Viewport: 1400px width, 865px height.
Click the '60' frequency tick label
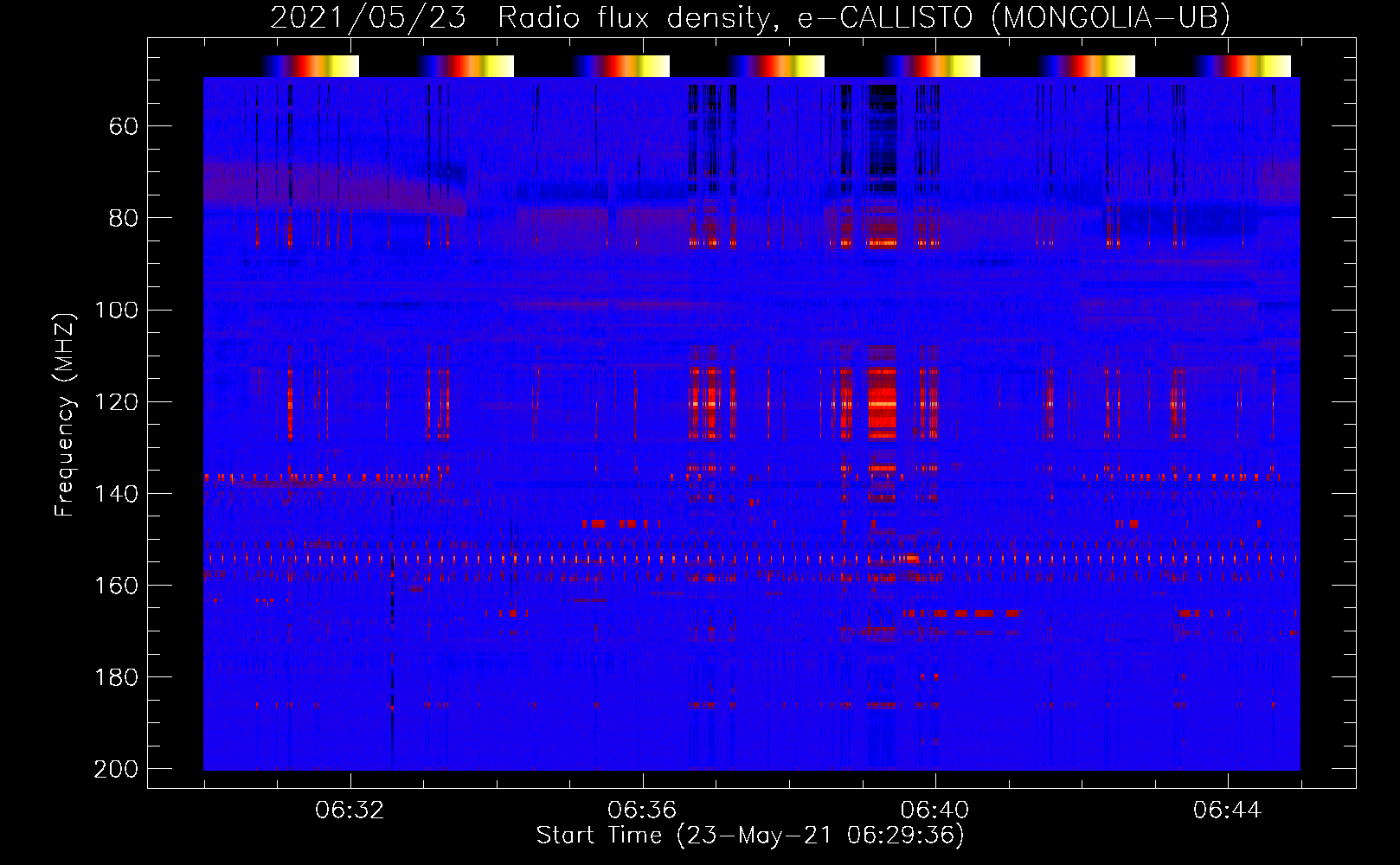coord(124,126)
